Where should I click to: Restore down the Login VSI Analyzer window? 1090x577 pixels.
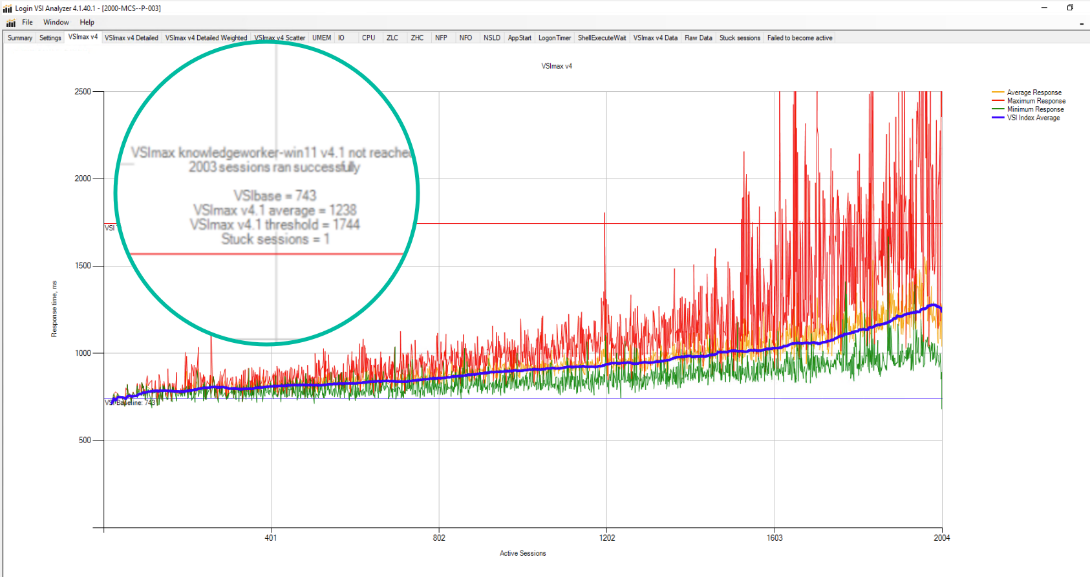(1070, 8)
